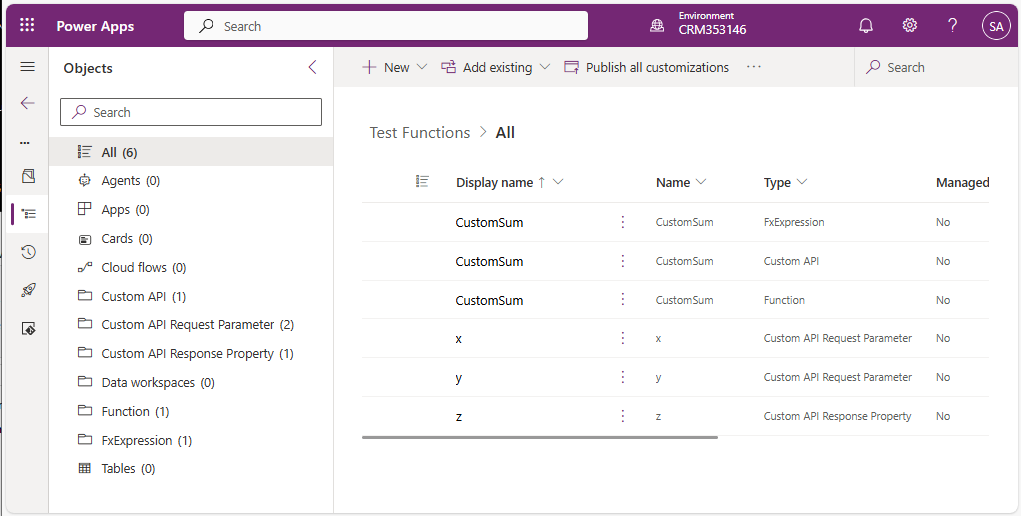Click Publish all customizations
Screen dimensions: 1021x516
646,67
